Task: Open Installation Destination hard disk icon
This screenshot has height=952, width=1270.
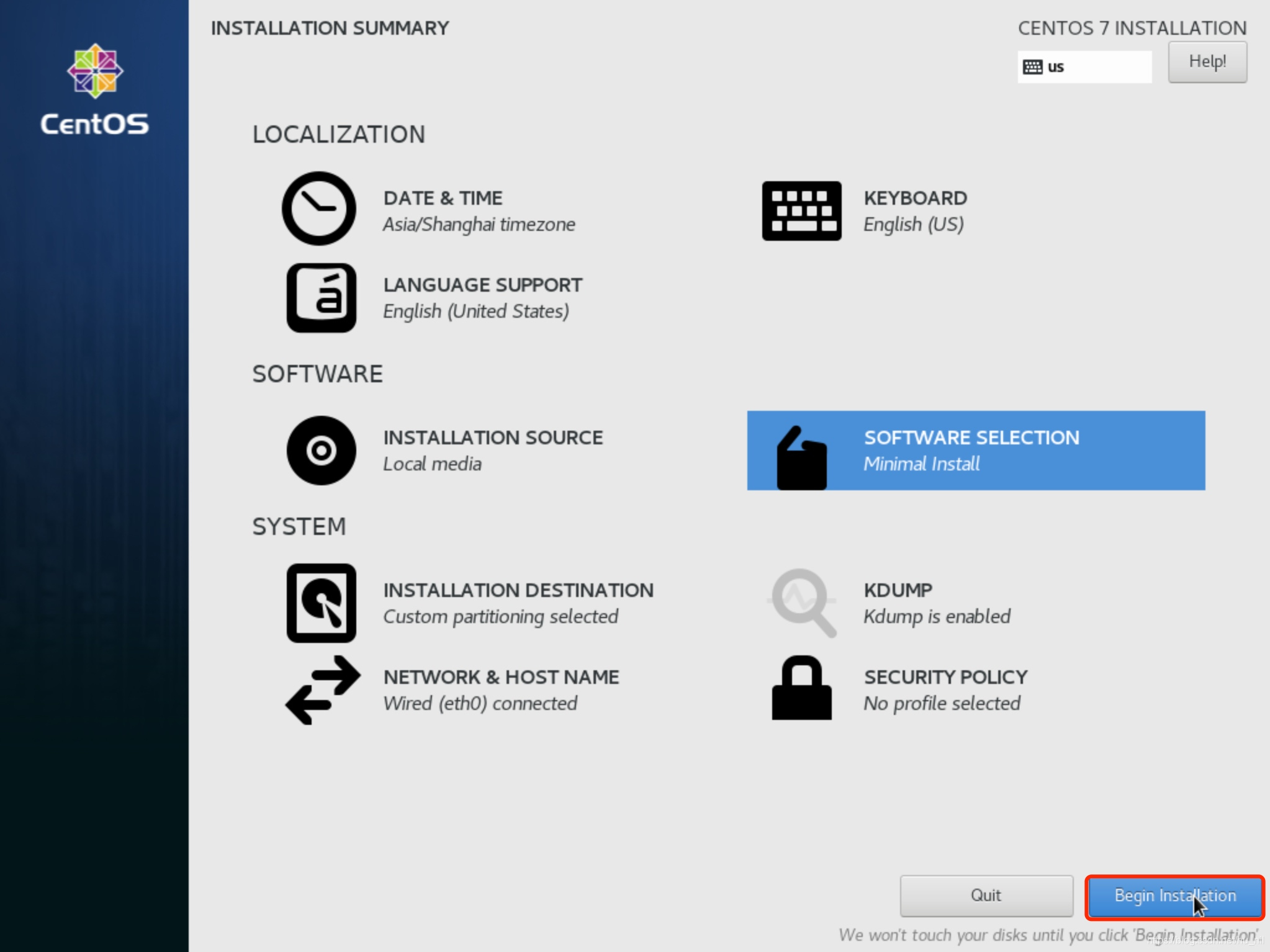Action: (321, 603)
